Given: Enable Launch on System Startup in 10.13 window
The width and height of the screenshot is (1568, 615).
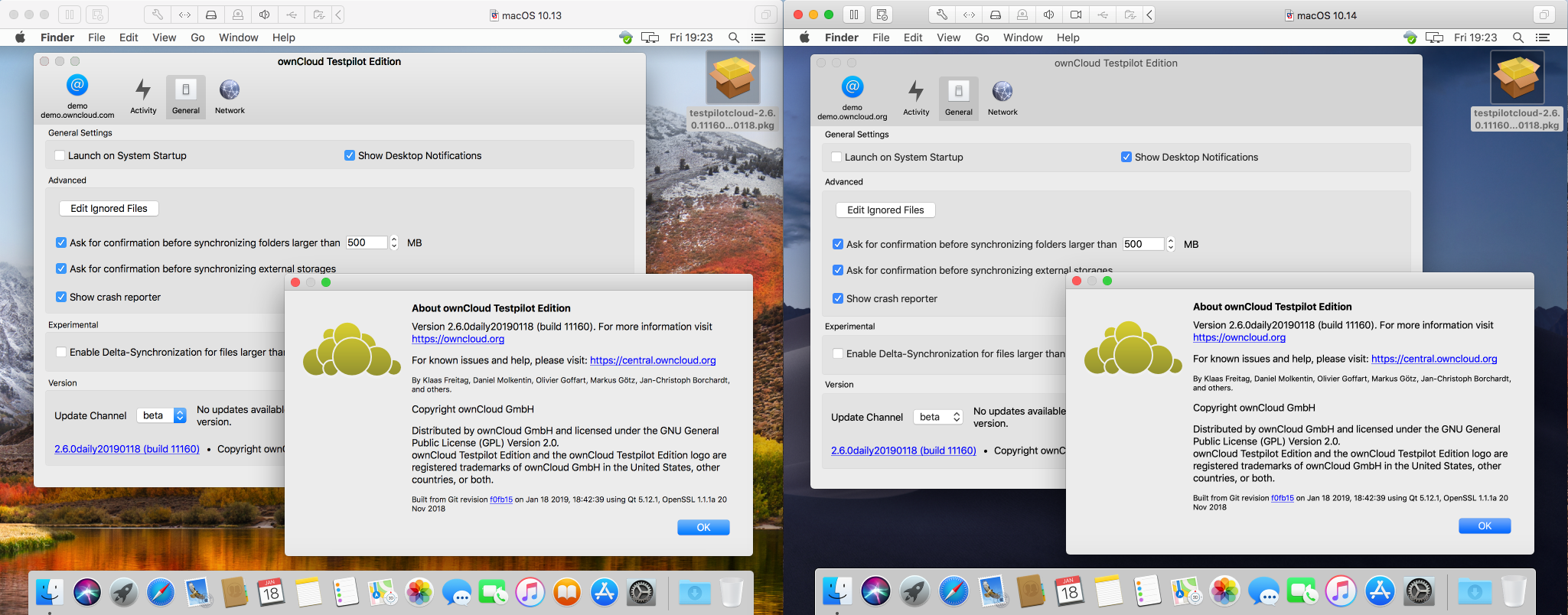Looking at the screenshot, I should coord(60,155).
